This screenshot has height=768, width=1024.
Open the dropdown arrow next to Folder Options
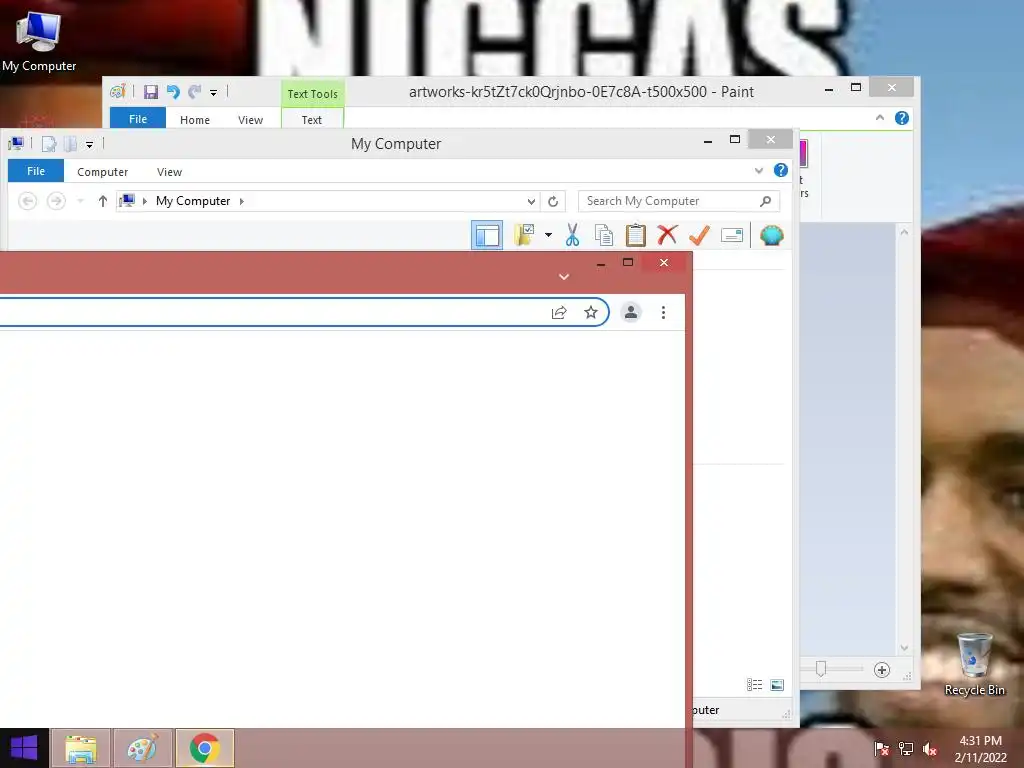[x=548, y=235]
